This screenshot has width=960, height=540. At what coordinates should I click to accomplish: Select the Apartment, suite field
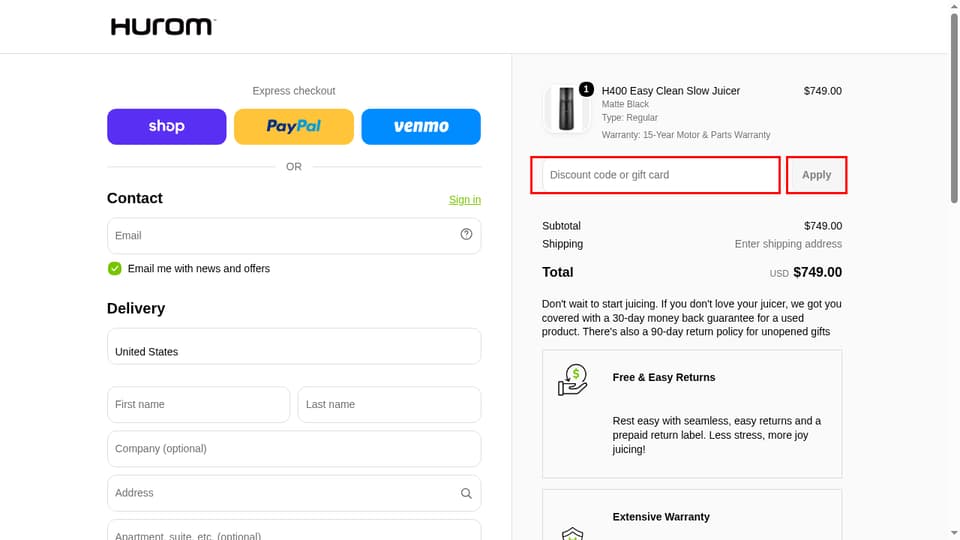[x=294, y=530]
